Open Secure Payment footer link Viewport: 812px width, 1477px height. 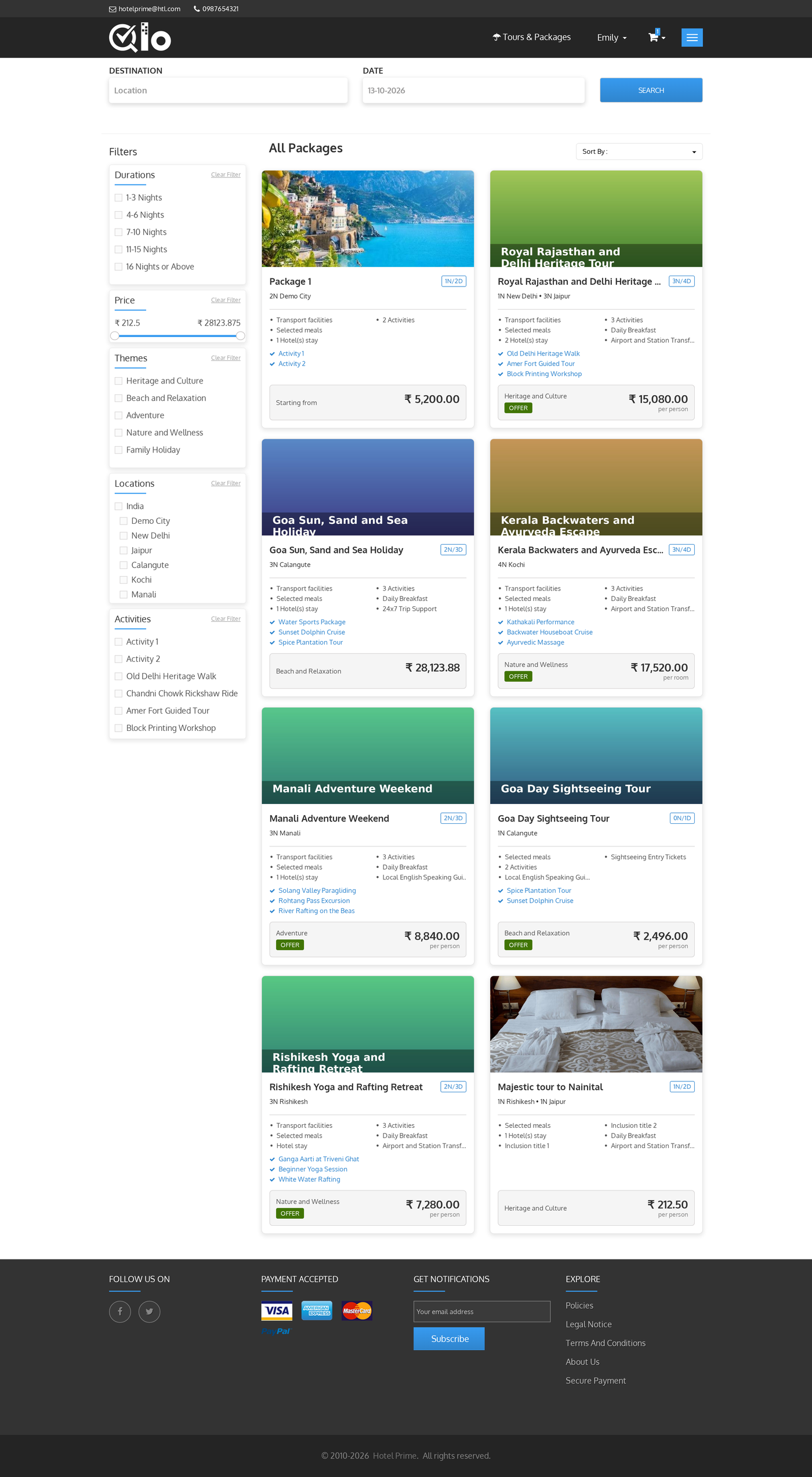pyautogui.click(x=596, y=1381)
